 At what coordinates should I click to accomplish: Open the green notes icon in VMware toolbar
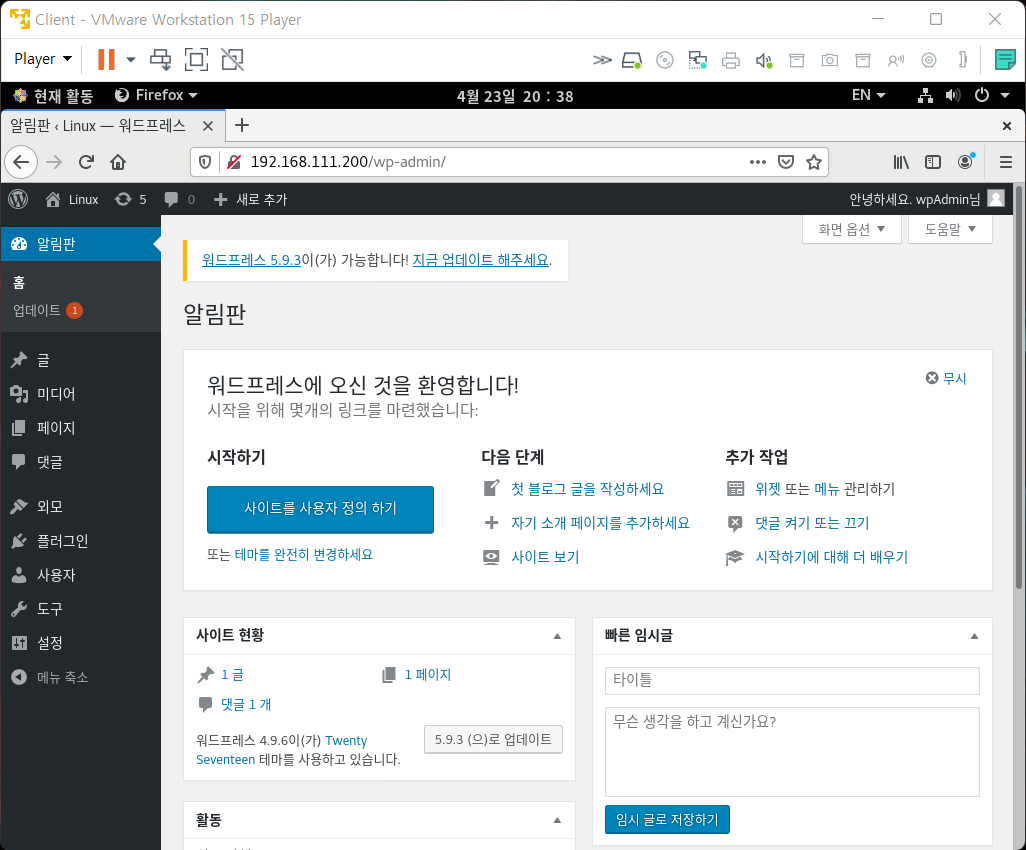tap(1005, 60)
